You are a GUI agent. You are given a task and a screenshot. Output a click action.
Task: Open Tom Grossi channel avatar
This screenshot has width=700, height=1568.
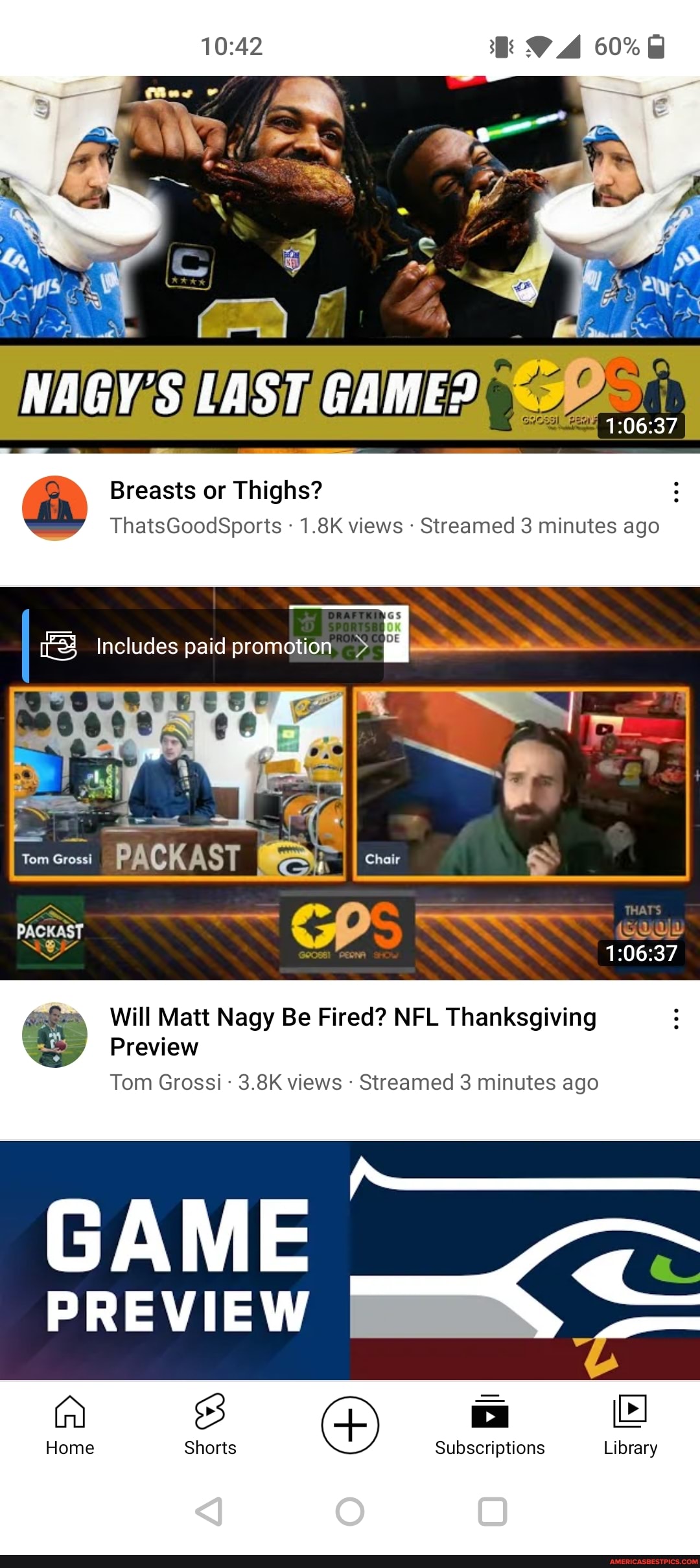[54, 1035]
